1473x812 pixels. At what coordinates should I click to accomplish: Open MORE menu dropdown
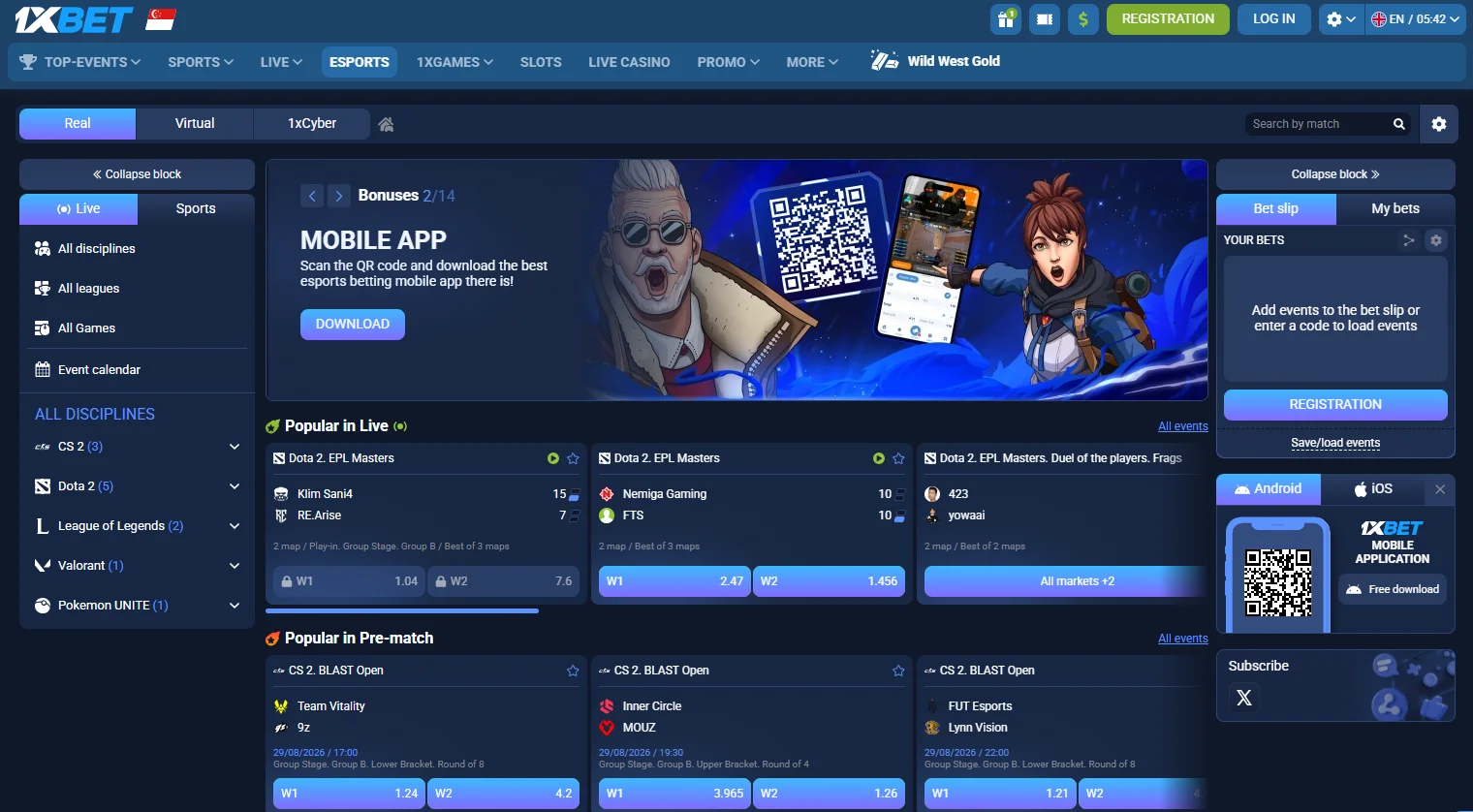click(812, 62)
